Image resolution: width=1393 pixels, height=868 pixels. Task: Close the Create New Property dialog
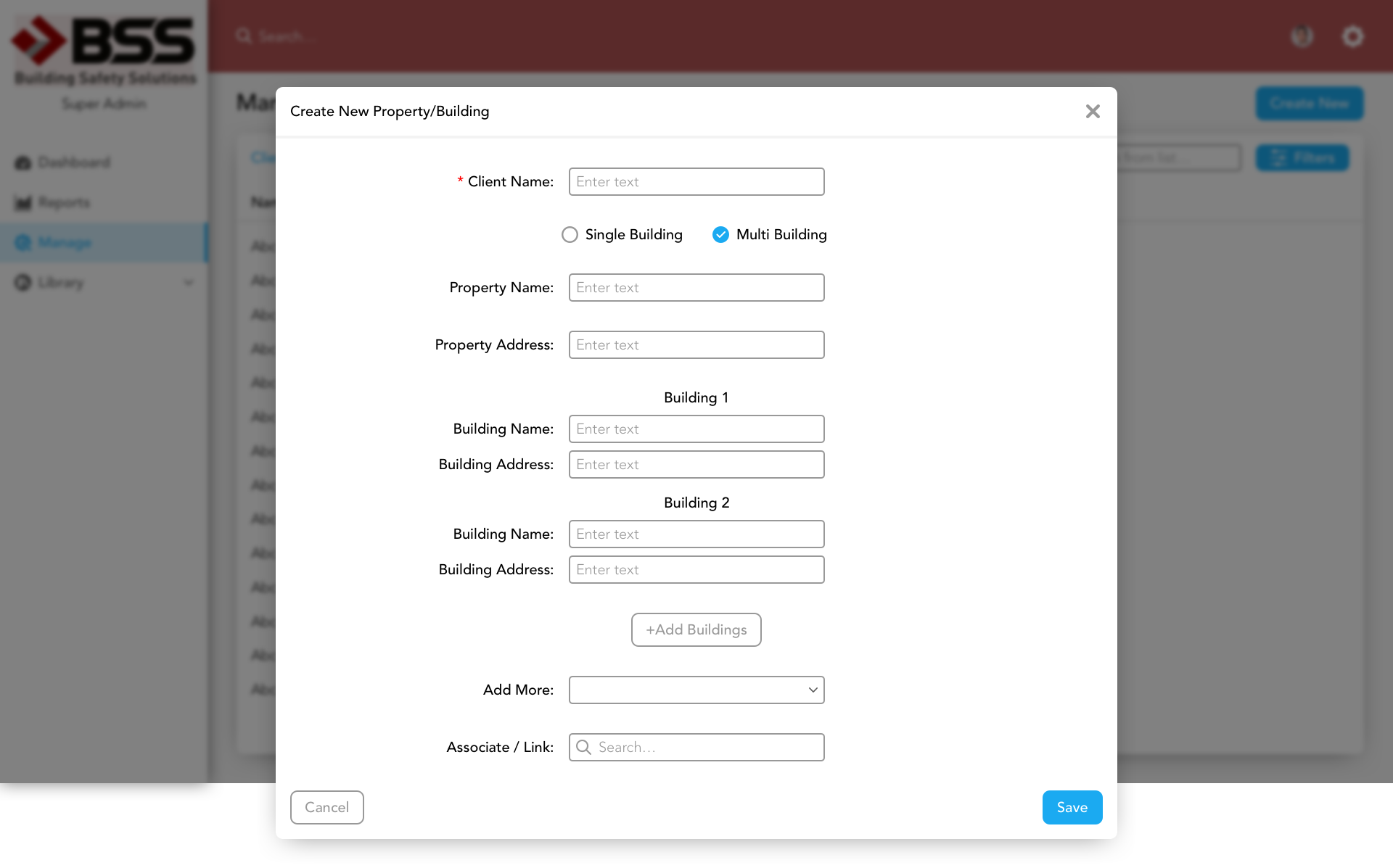(1093, 111)
